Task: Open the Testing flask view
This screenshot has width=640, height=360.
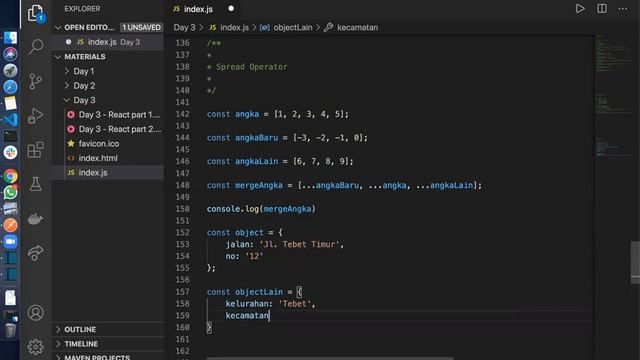Action: (36, 184)
